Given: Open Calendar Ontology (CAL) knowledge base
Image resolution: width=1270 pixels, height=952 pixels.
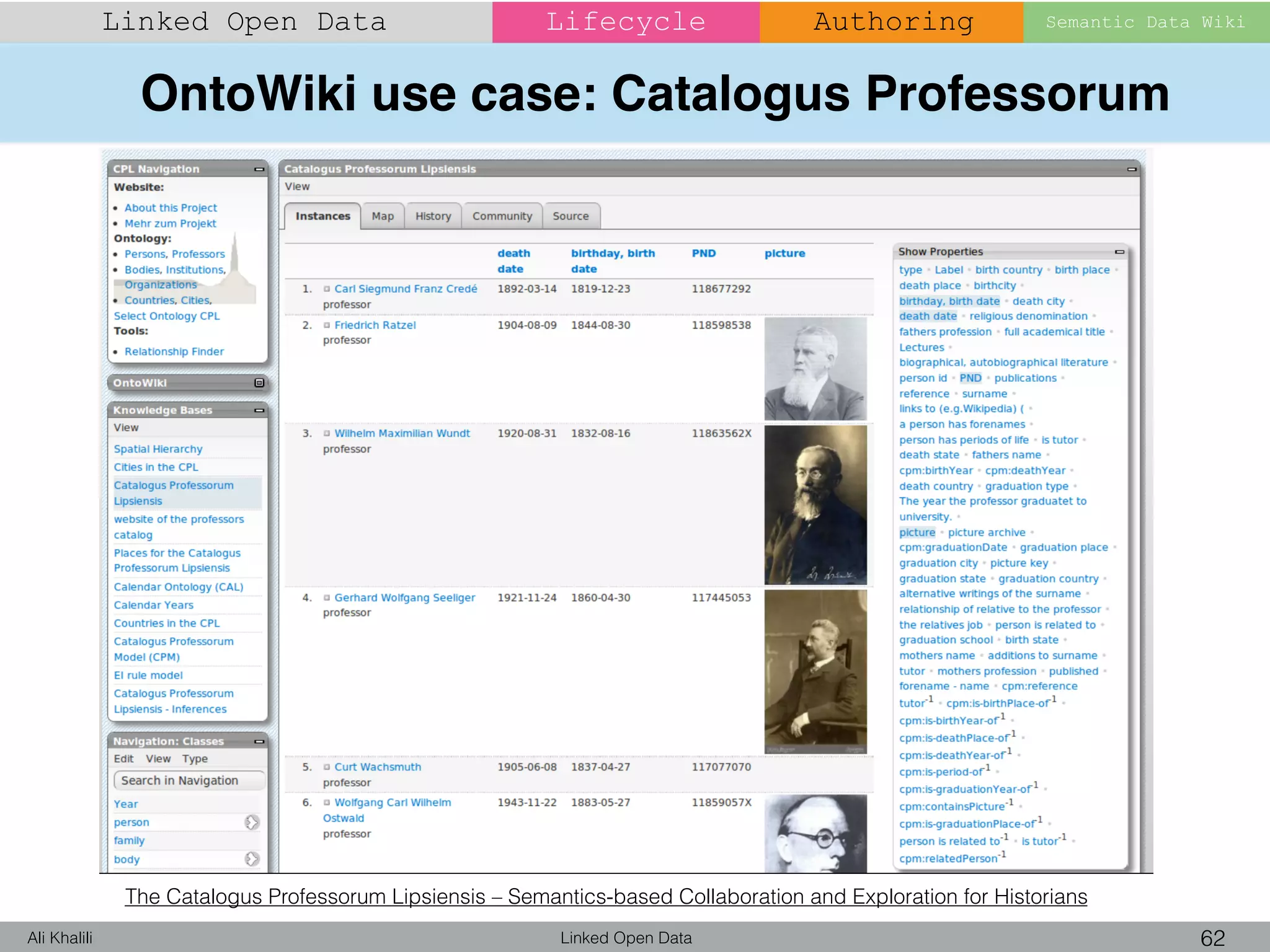Looking at the screenshot, I should point(178,587).
